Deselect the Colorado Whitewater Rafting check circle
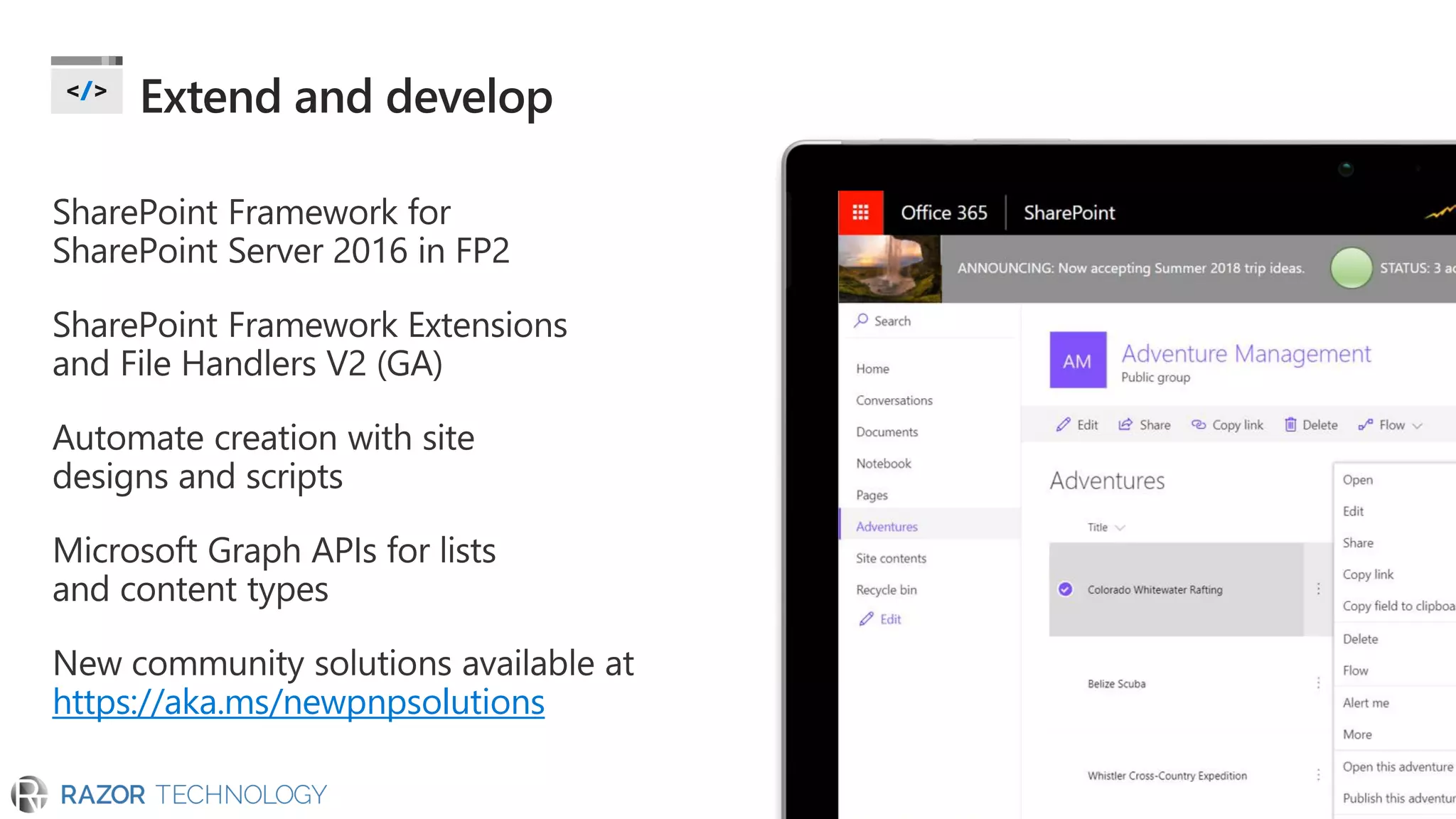This screenshot has width=1456, height=819. [1065, 589]
